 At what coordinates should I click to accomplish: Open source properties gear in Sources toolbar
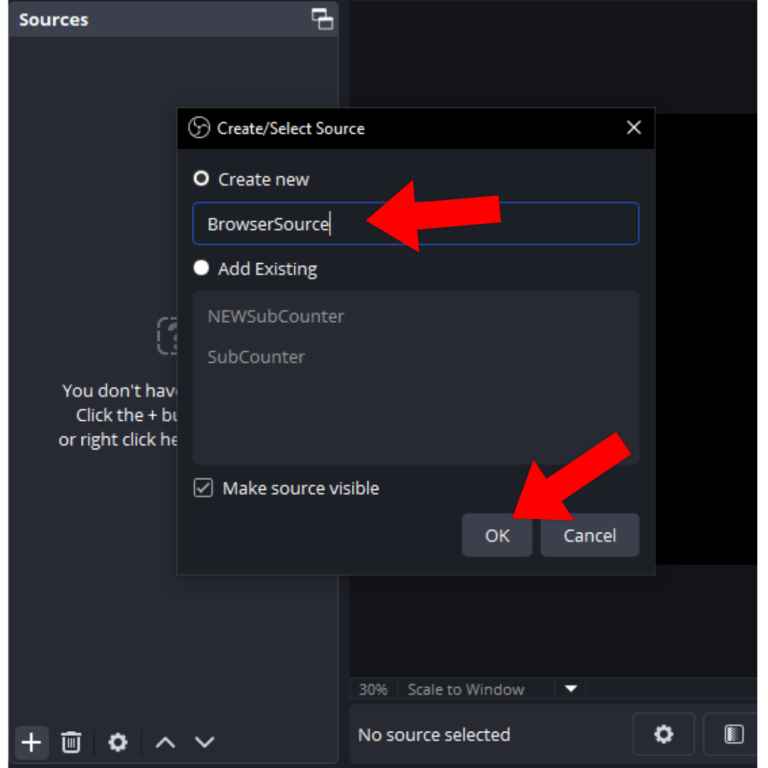pyautogui.click(x=118, y=742)
